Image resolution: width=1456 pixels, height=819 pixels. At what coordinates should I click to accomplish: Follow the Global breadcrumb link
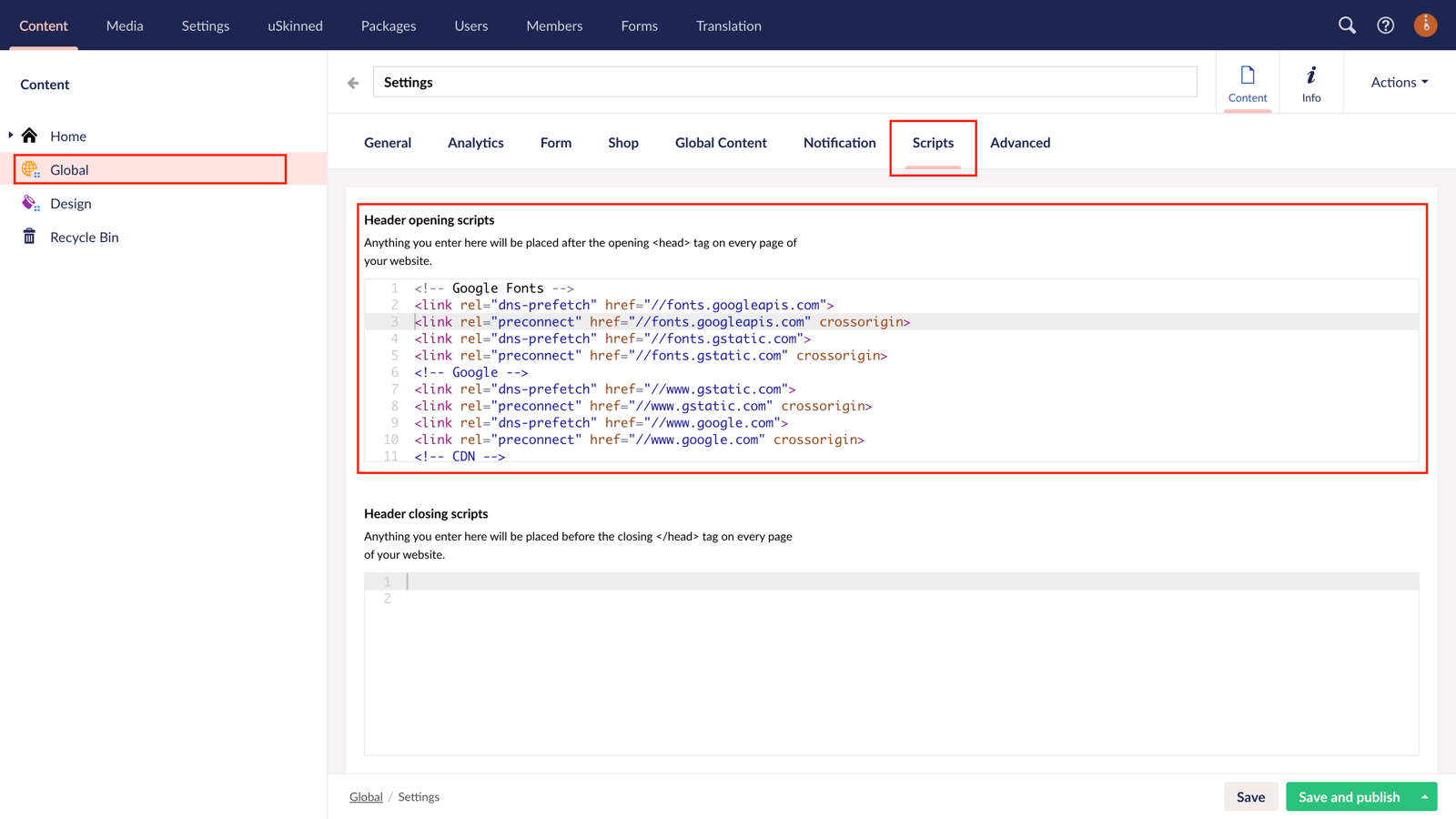[366, 796]
